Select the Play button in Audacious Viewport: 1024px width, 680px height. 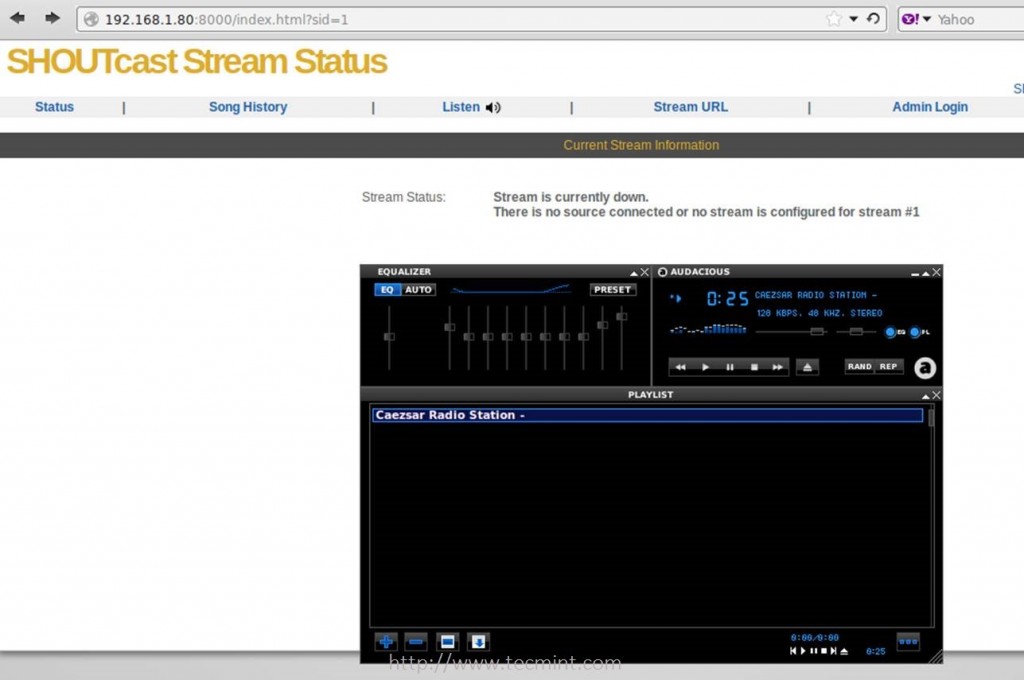click(705, 367)
